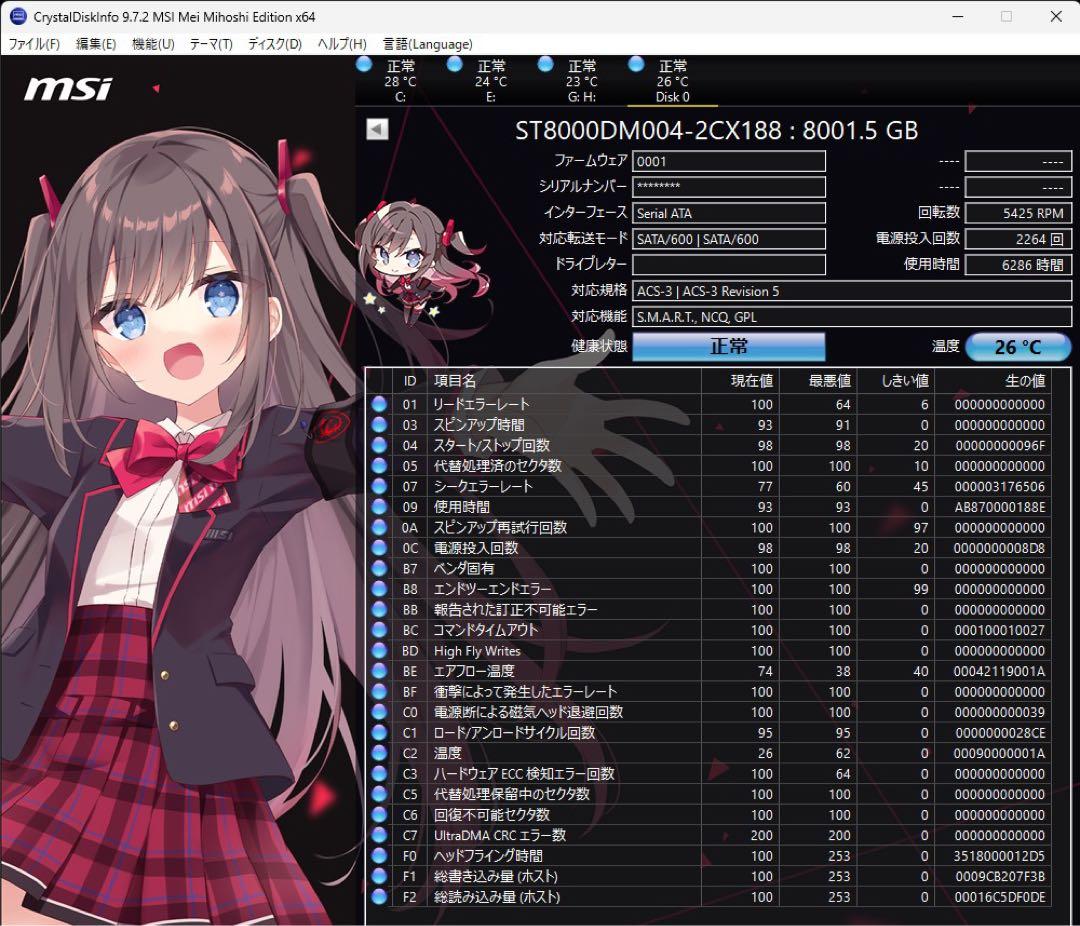Click the 正常 health status button
Viewport: 1080px width, 926px height.
coord(728,346)
